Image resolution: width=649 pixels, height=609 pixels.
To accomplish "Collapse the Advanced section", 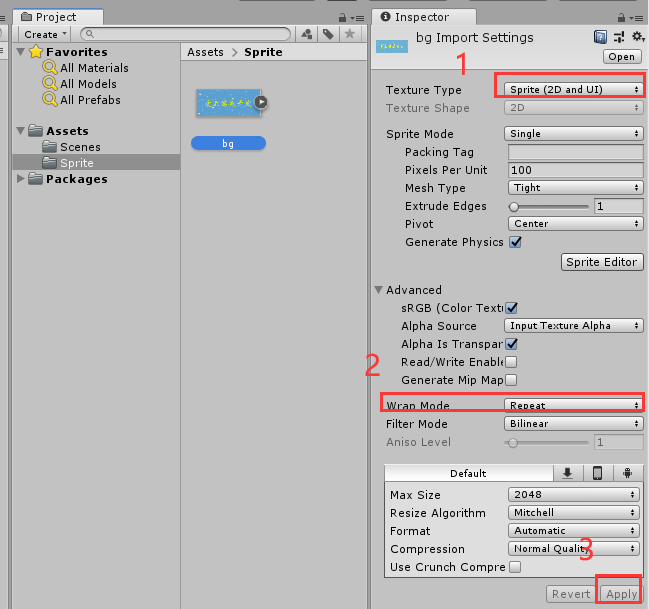I will coord(378,290).
